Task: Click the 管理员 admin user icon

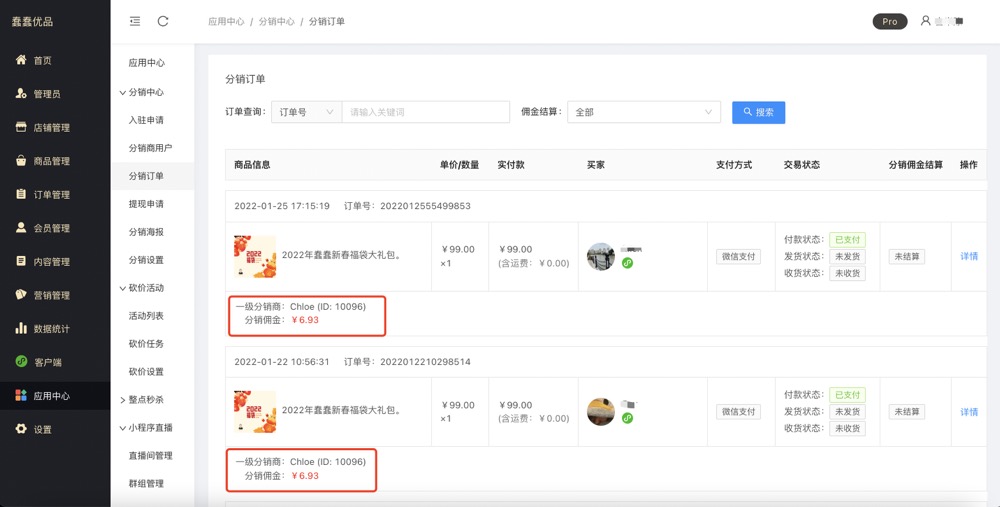Action: [21, 94]
